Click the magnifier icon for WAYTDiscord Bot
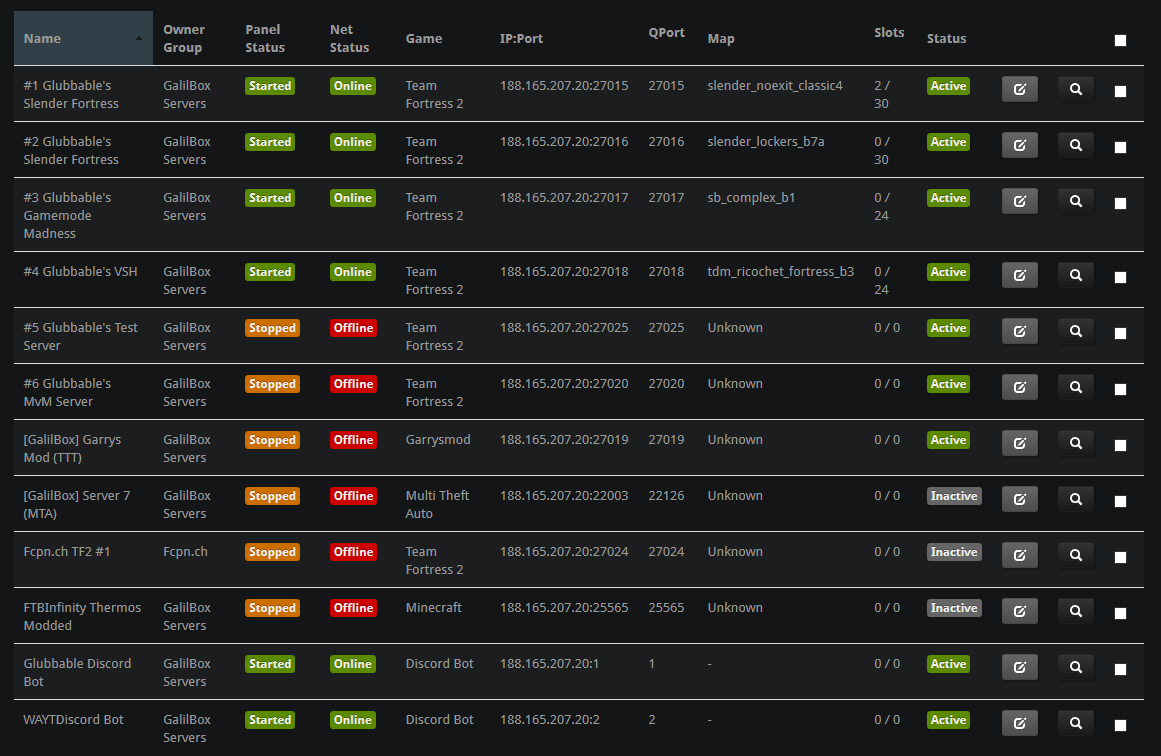Viewport: 1161px width, 756px height. point(1076,723)
